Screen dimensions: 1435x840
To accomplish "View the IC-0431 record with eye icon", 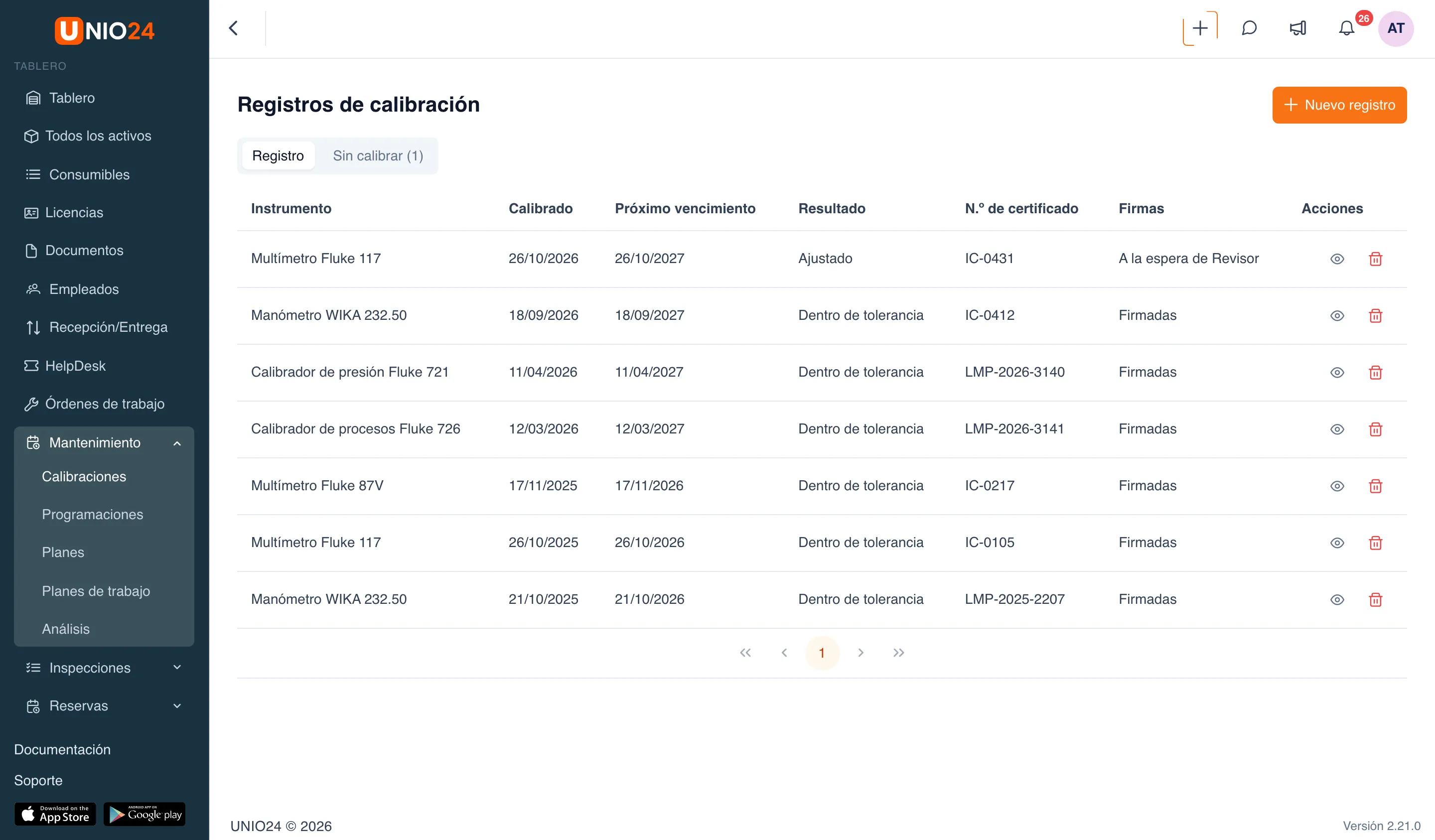I will point(1337,259).
